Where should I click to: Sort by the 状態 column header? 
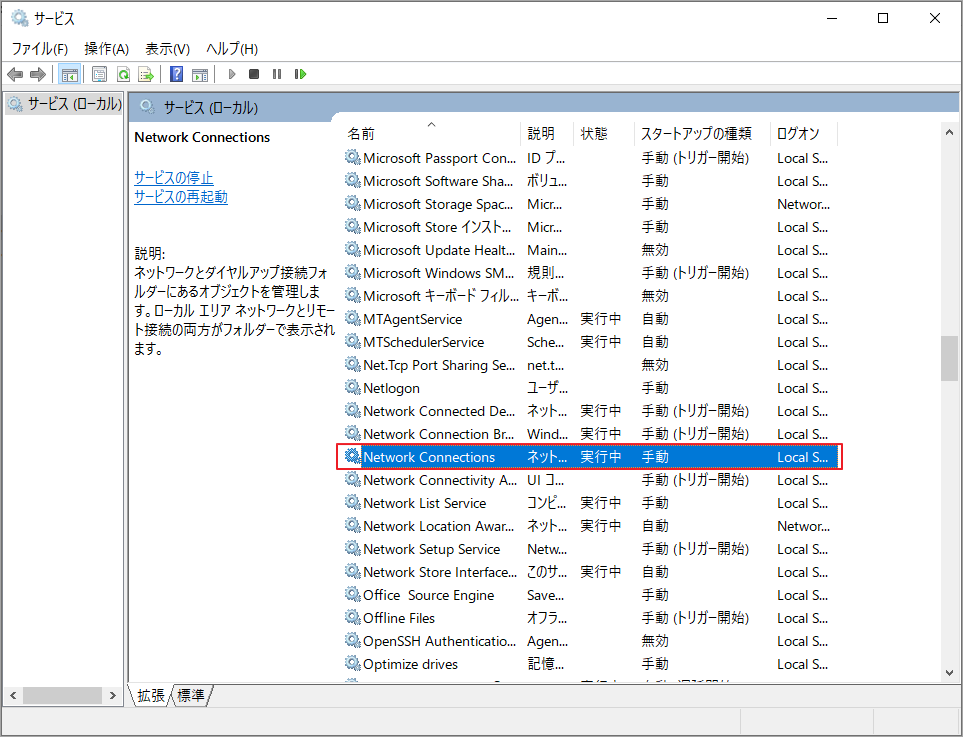click(x=604, y=133)
